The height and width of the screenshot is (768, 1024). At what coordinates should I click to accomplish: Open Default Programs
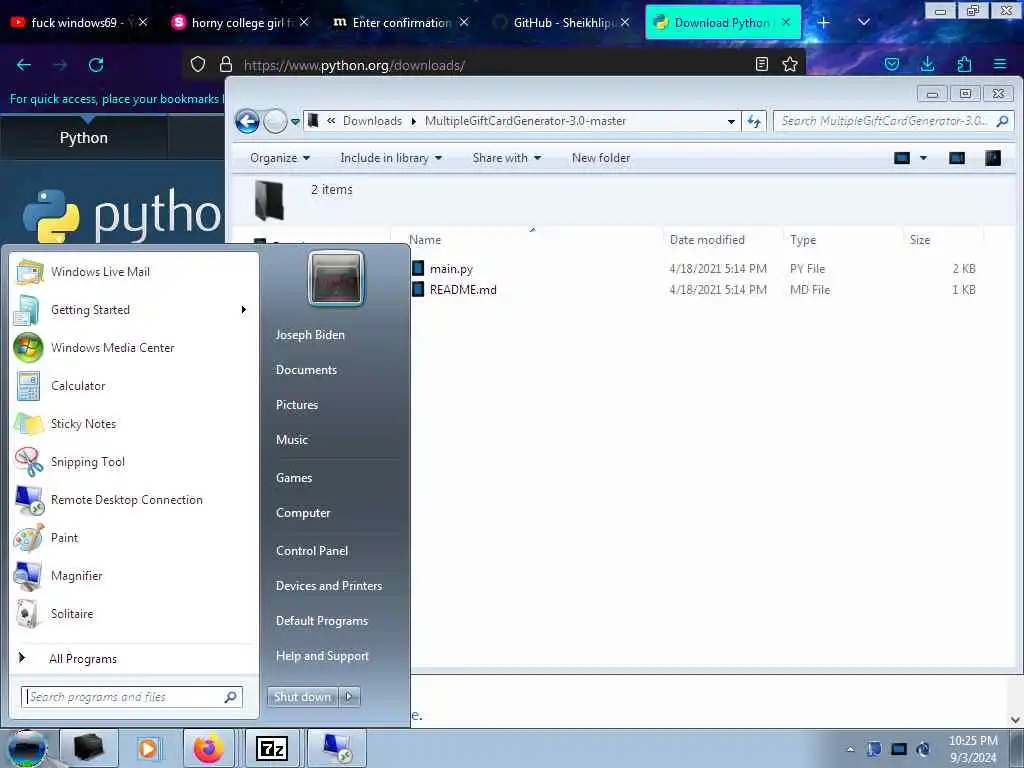tap(322, 620)
